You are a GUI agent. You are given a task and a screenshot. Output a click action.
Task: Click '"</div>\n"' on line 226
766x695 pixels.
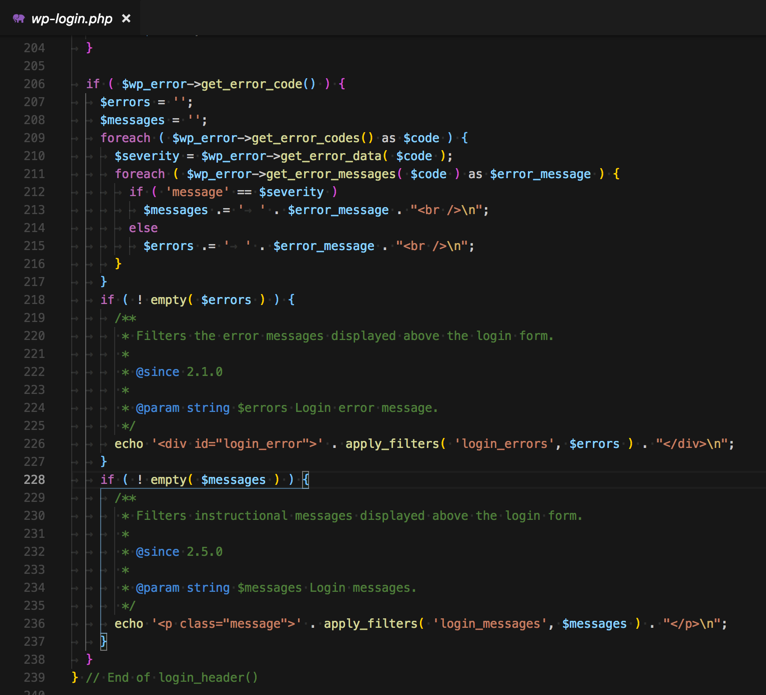point(691,444)
